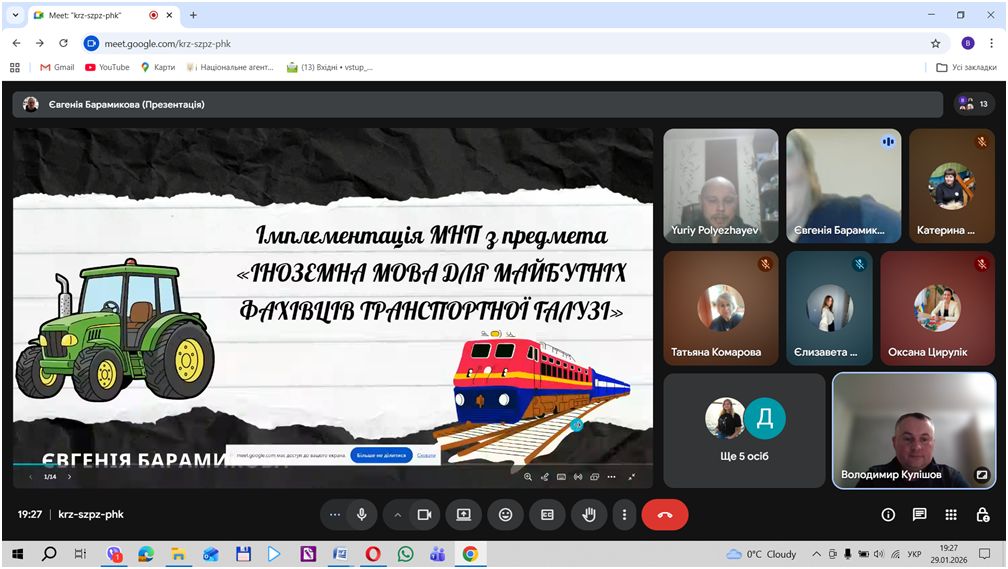Open the YouTube bookmark
1008x569 pixels.
pyautogui.click(x=107, y=67)
